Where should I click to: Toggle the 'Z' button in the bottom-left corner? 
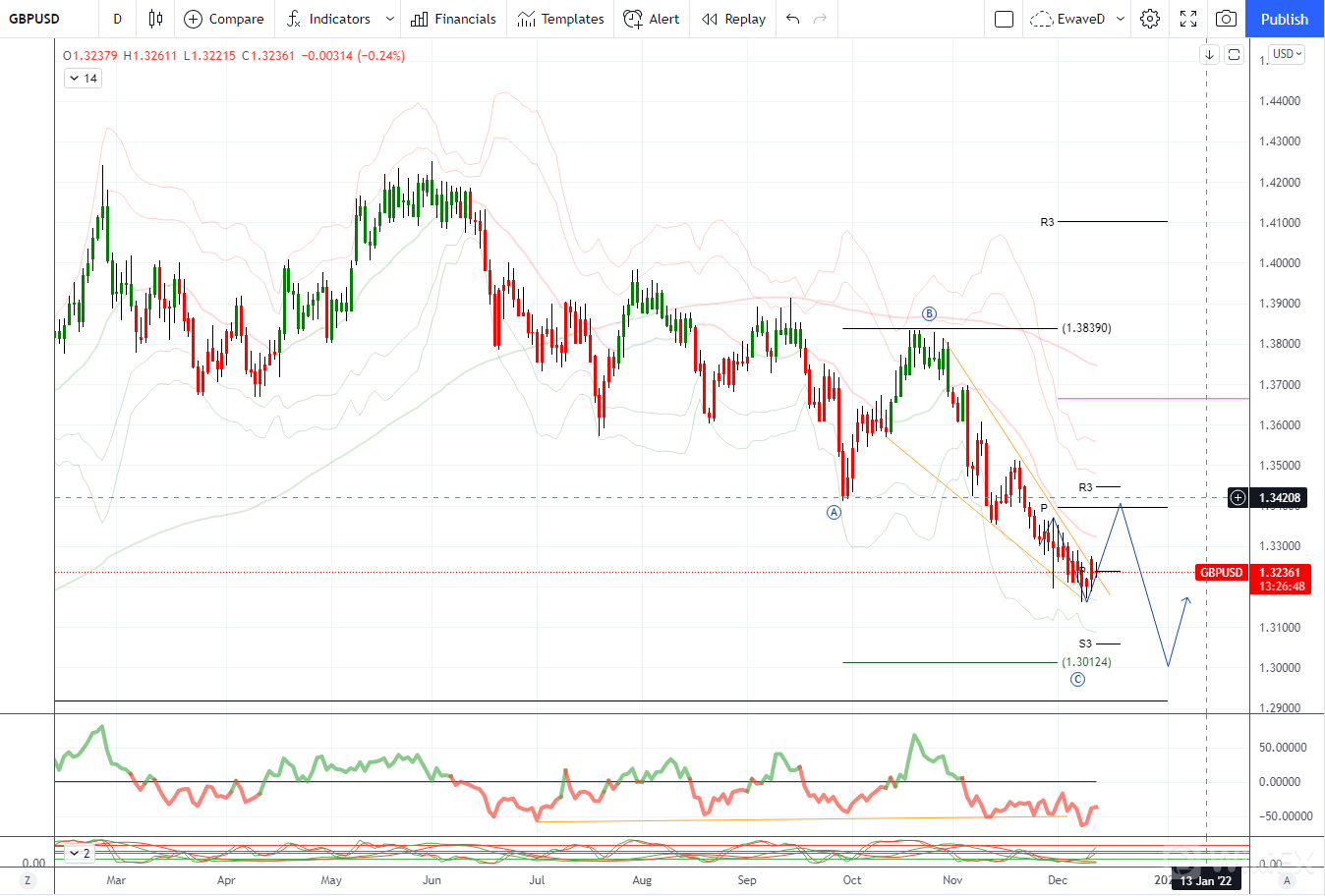pyautogui.click(x=28, y=880)
